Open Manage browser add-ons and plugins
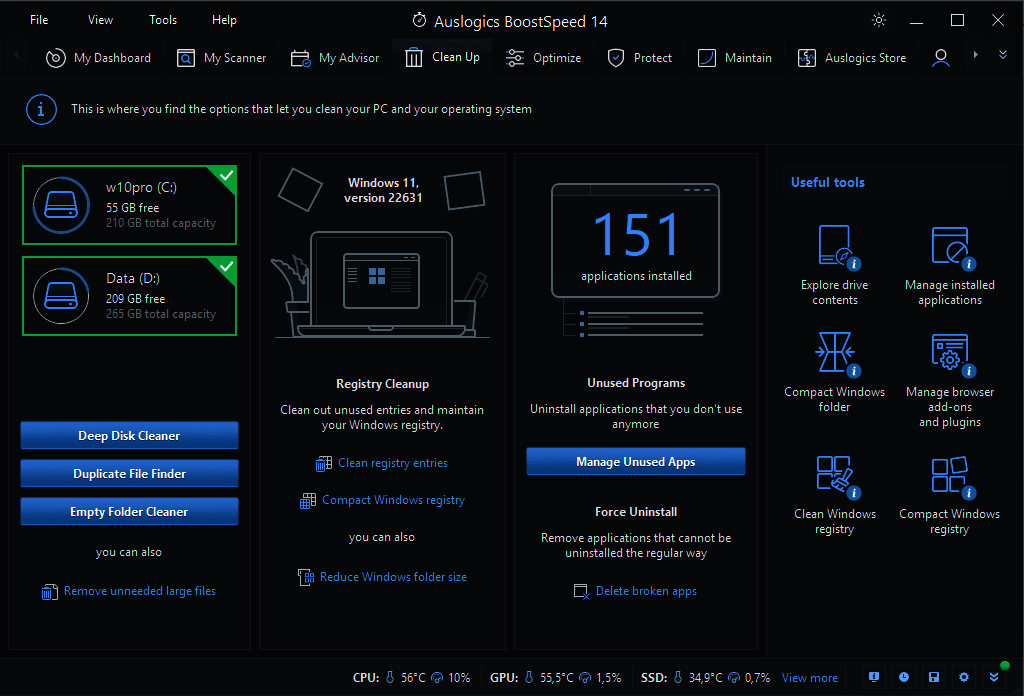 click(x=949, y=357)
